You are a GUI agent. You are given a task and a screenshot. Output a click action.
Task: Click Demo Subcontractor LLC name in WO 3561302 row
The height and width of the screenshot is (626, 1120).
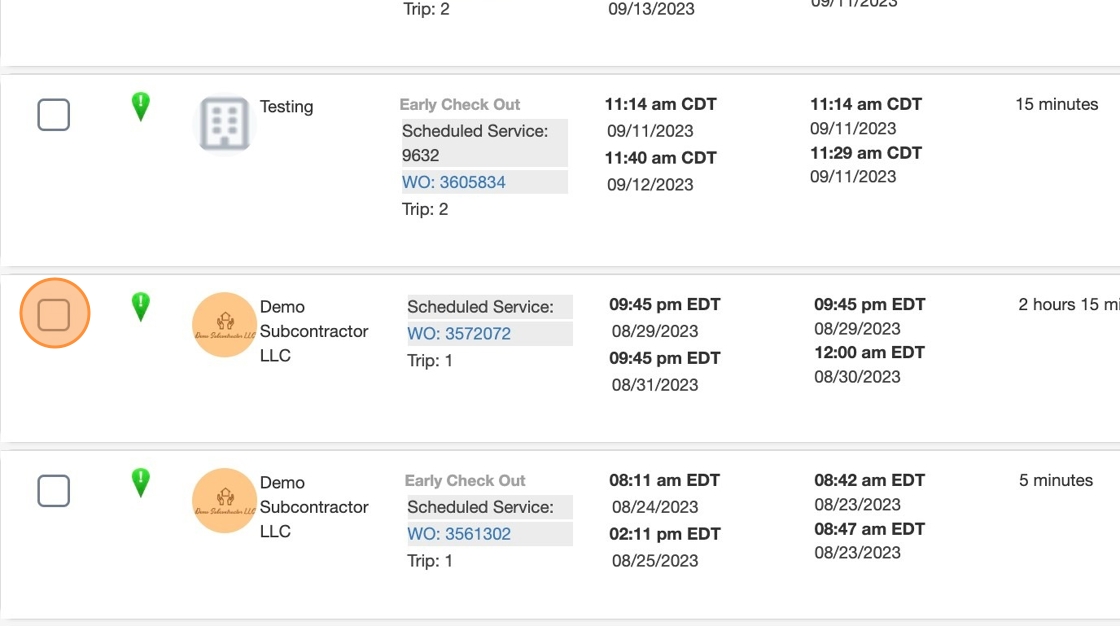coord(314,507)
